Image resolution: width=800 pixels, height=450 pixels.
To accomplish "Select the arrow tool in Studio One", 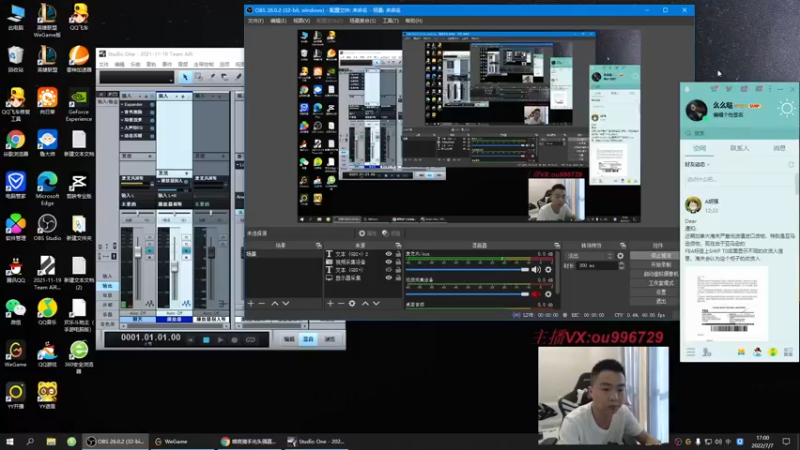I will point(185,77).
